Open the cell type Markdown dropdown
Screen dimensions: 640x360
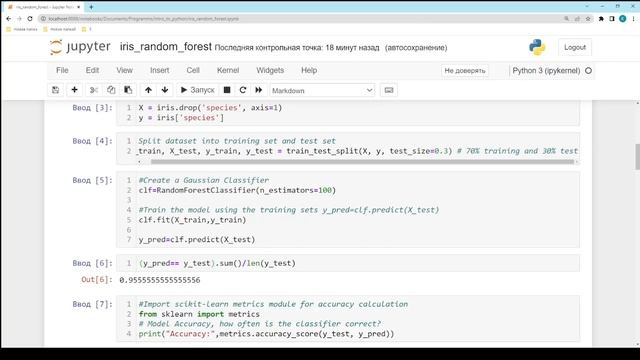(322, 91)
